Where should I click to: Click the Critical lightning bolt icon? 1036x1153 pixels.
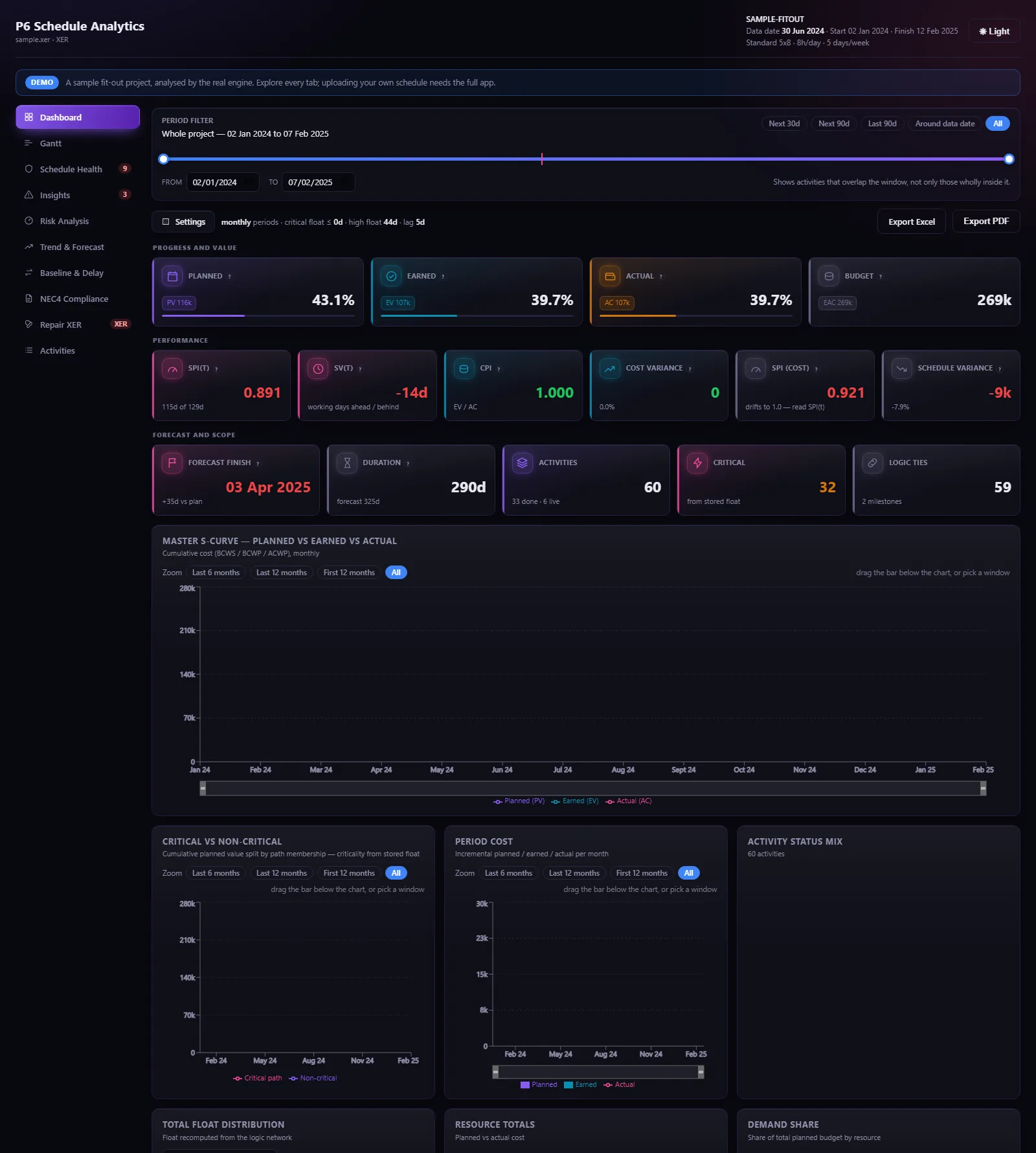click(697, 462)
